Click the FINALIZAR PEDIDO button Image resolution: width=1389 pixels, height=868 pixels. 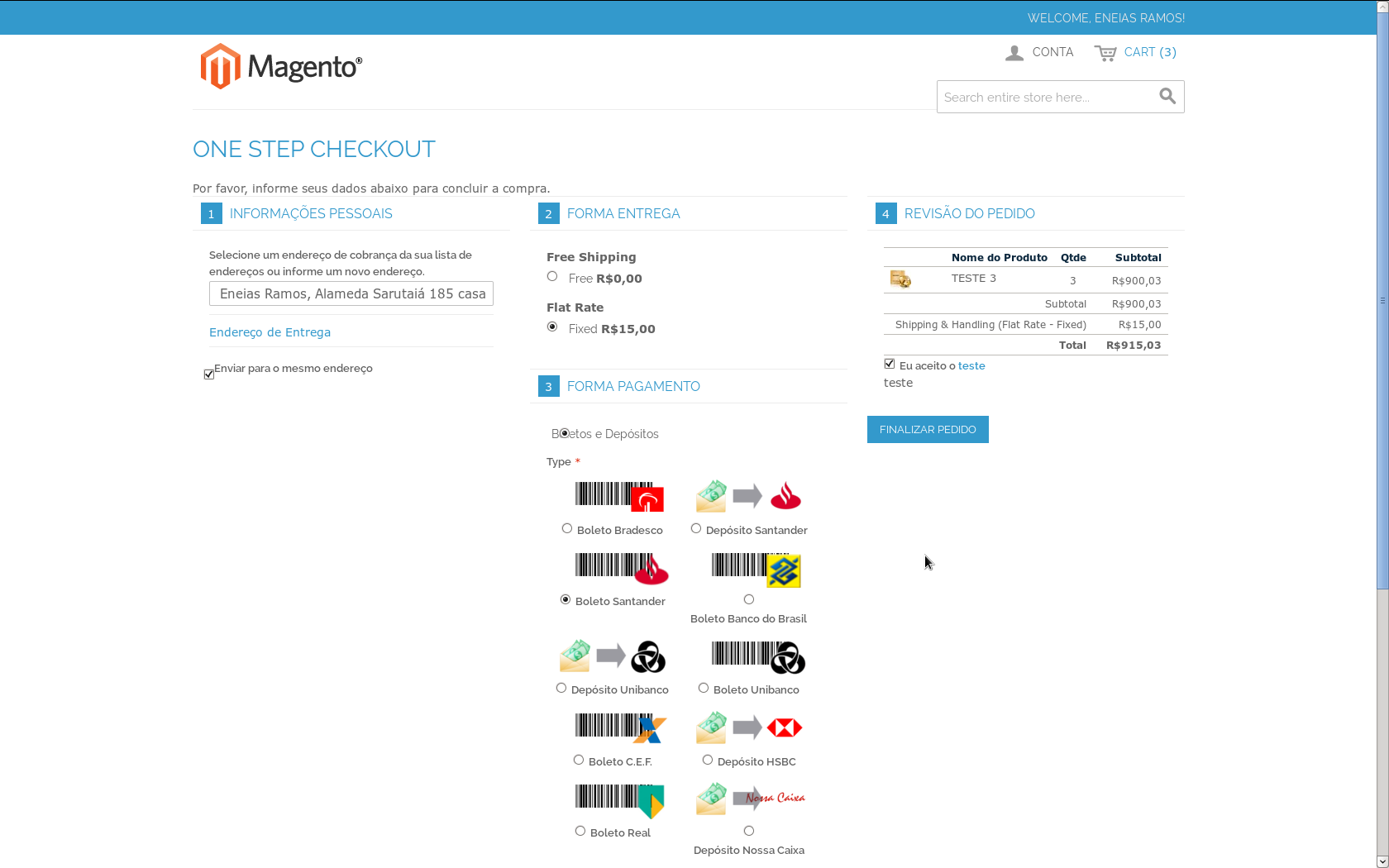(x=928, y=429)
